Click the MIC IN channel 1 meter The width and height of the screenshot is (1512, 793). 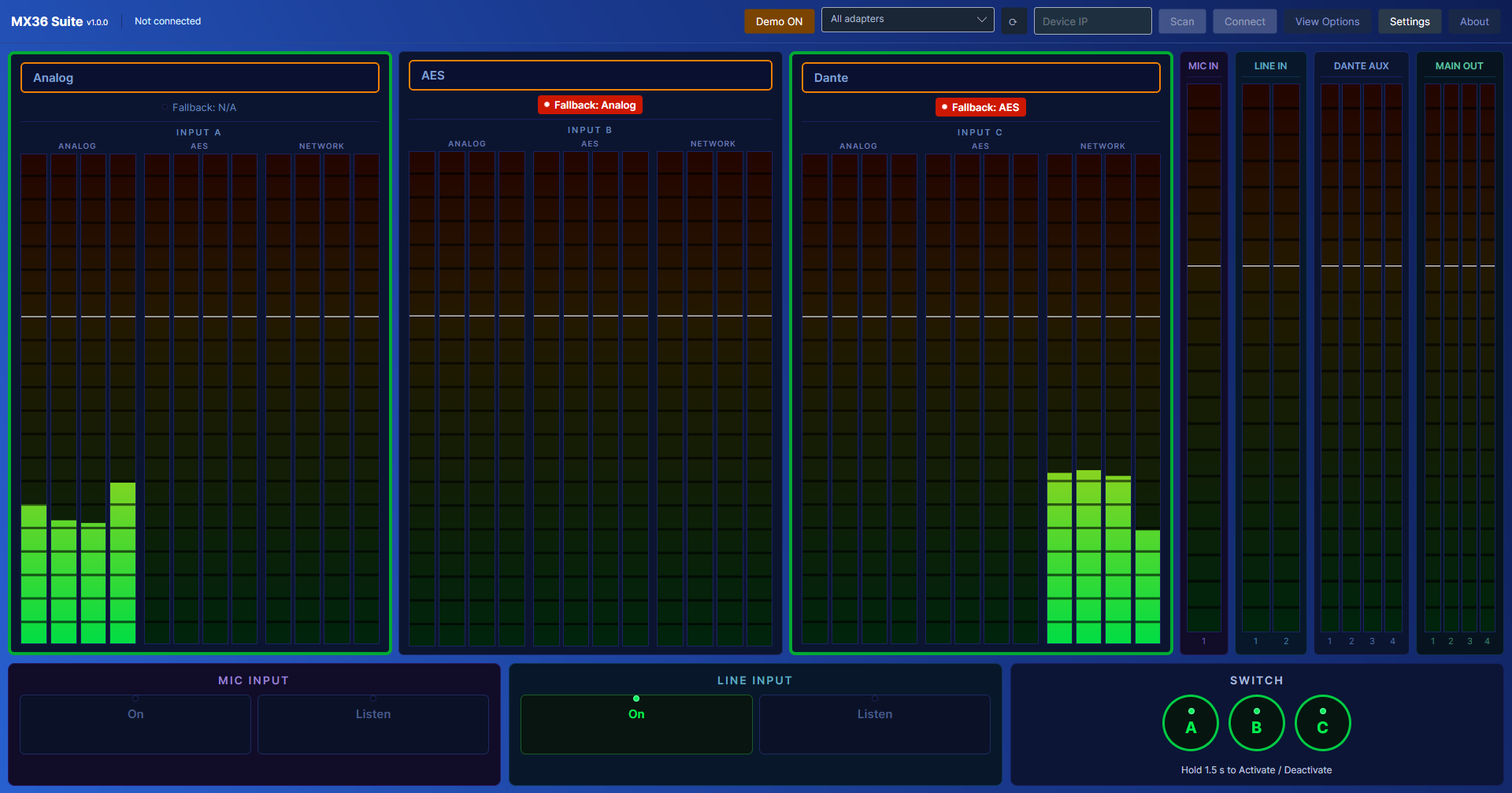tap(1204, 358)
